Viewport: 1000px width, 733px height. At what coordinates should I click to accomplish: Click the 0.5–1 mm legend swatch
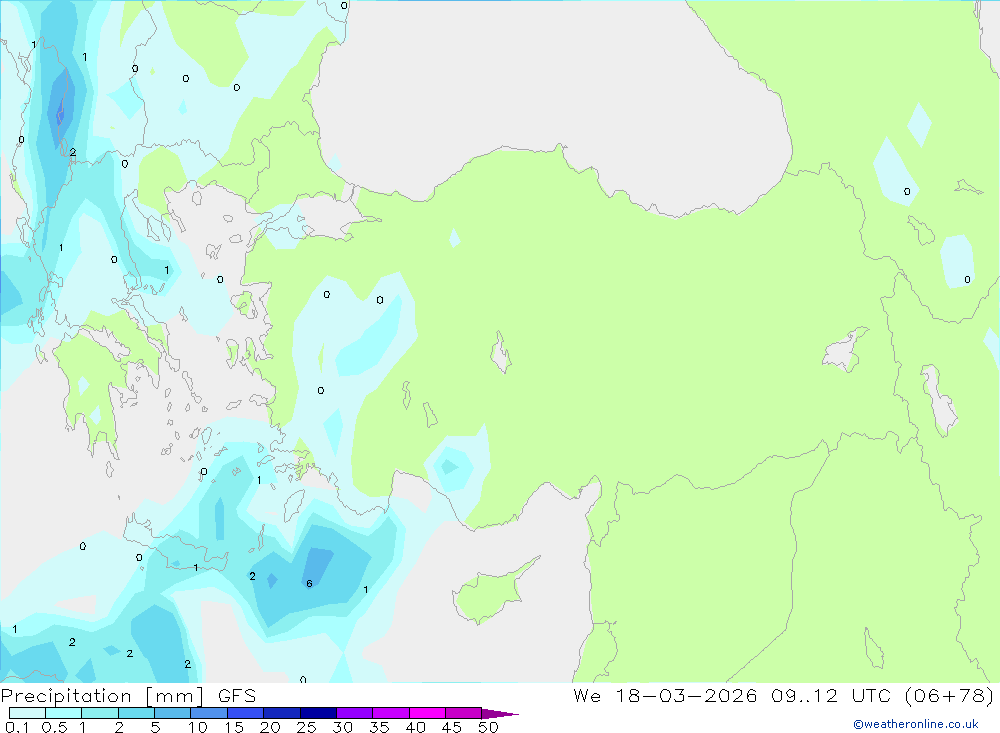click(64, 713)
